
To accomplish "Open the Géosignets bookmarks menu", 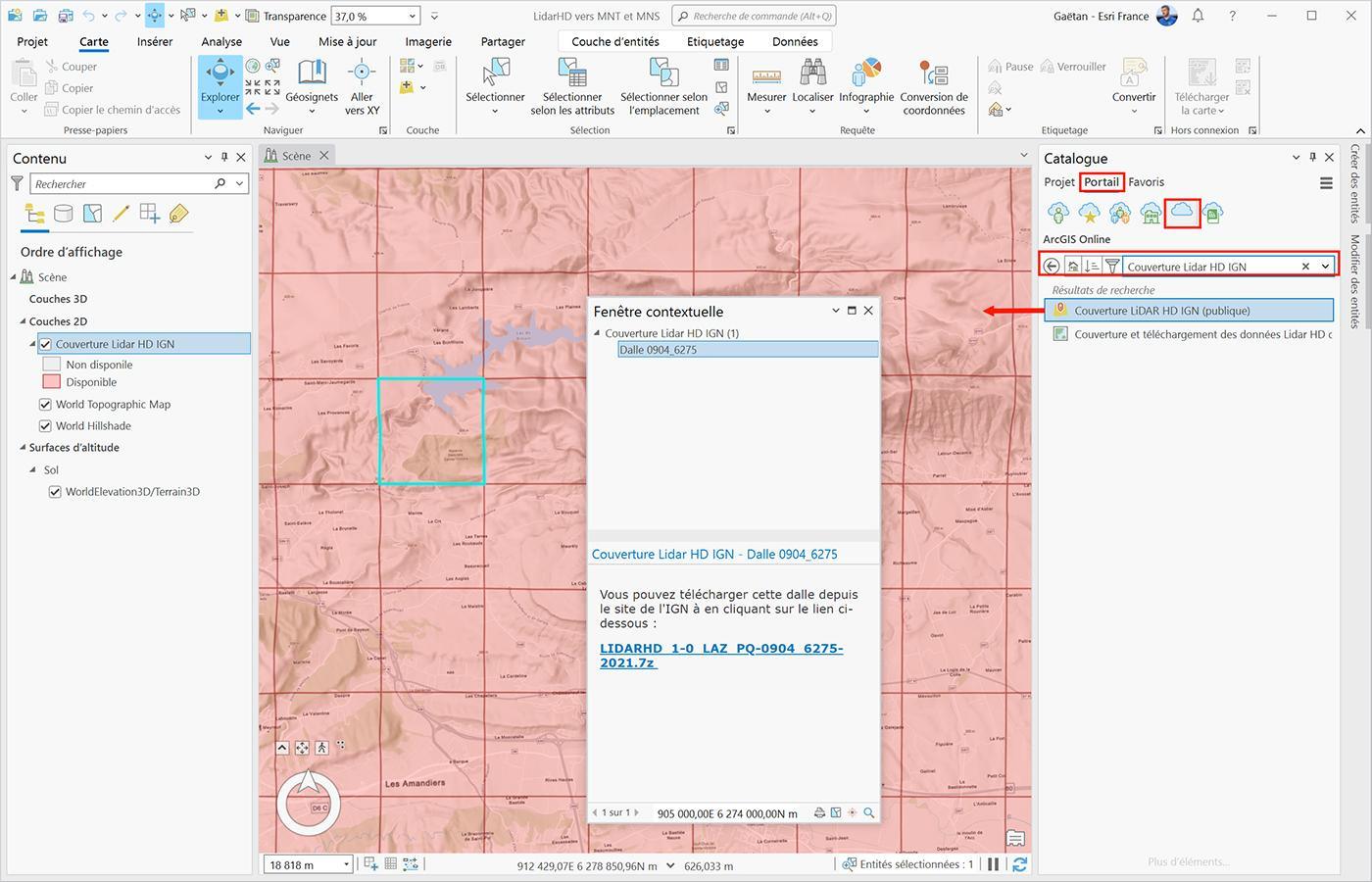I will (x=312, y=84).
